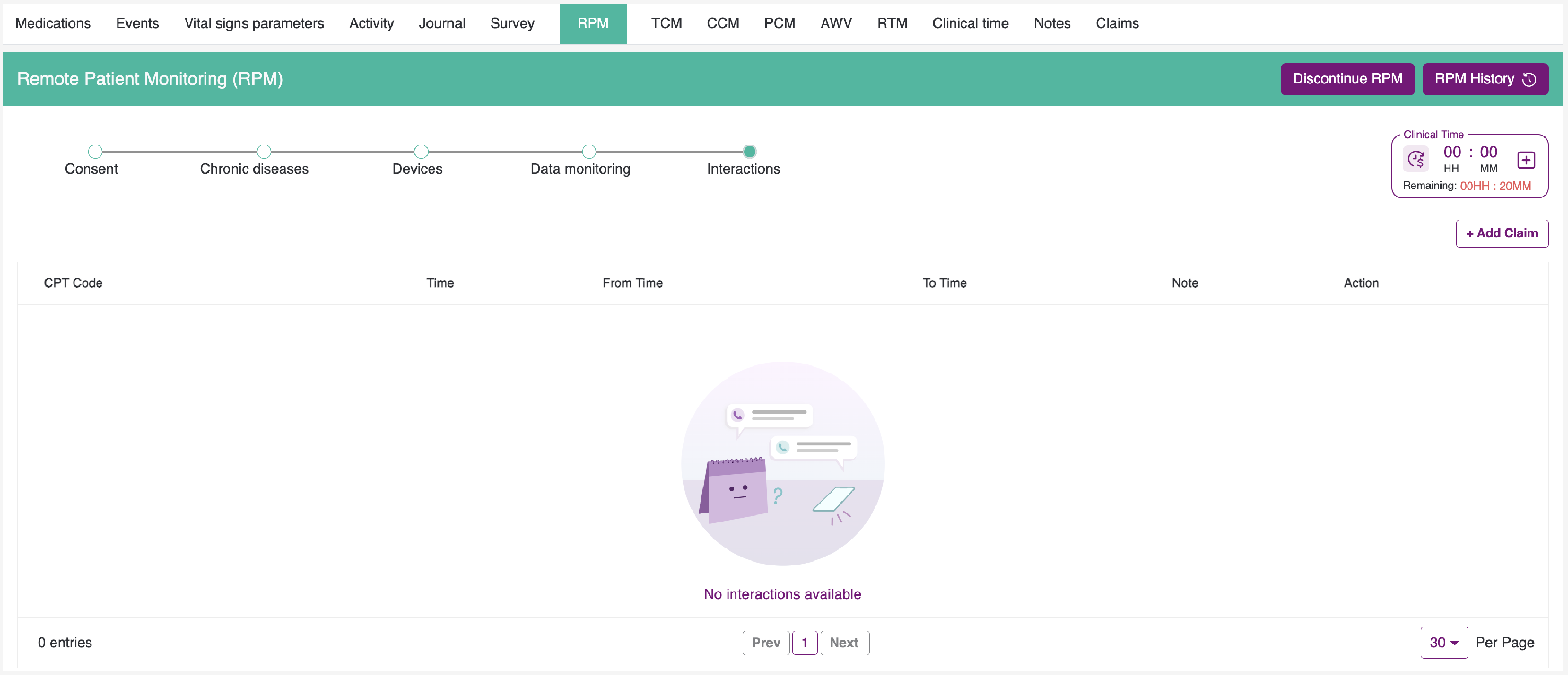
Task: Go to the Next page
Action: (844, 642)
